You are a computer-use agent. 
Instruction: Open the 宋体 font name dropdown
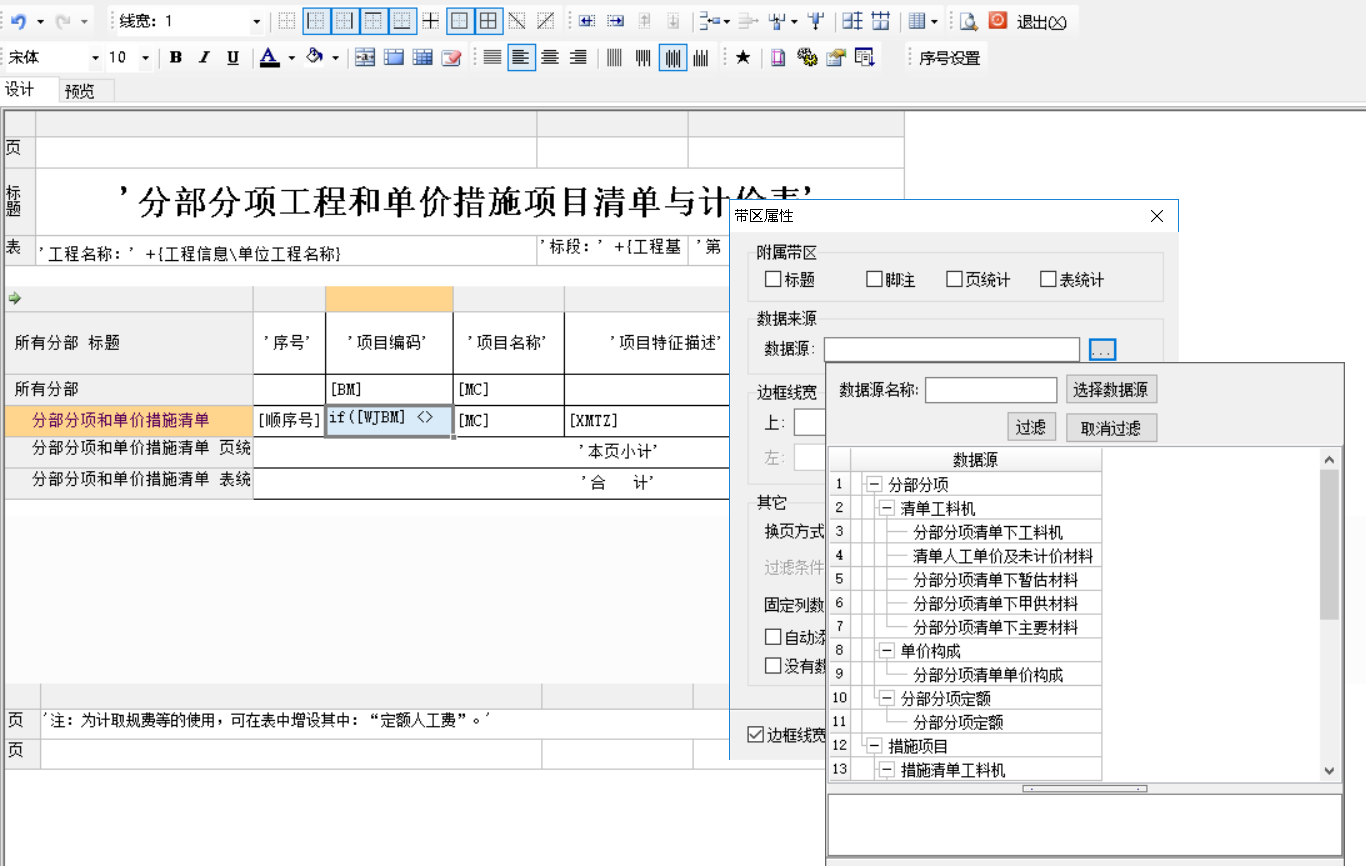95,58
